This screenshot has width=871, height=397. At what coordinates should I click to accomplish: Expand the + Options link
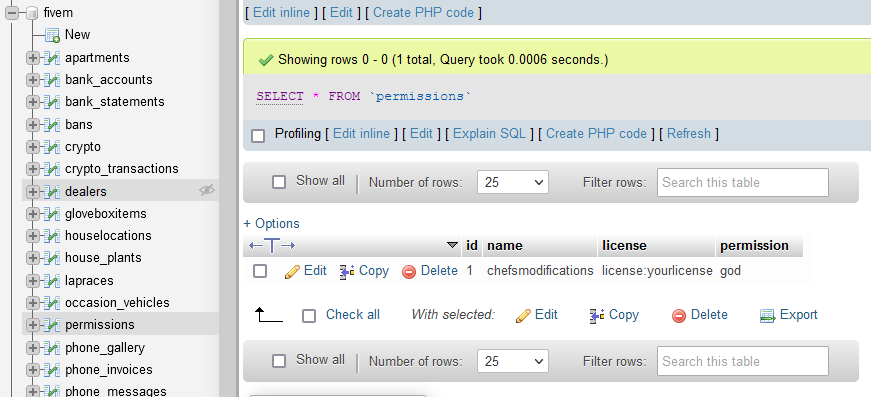pyautogui.click(x=272, y=224)
